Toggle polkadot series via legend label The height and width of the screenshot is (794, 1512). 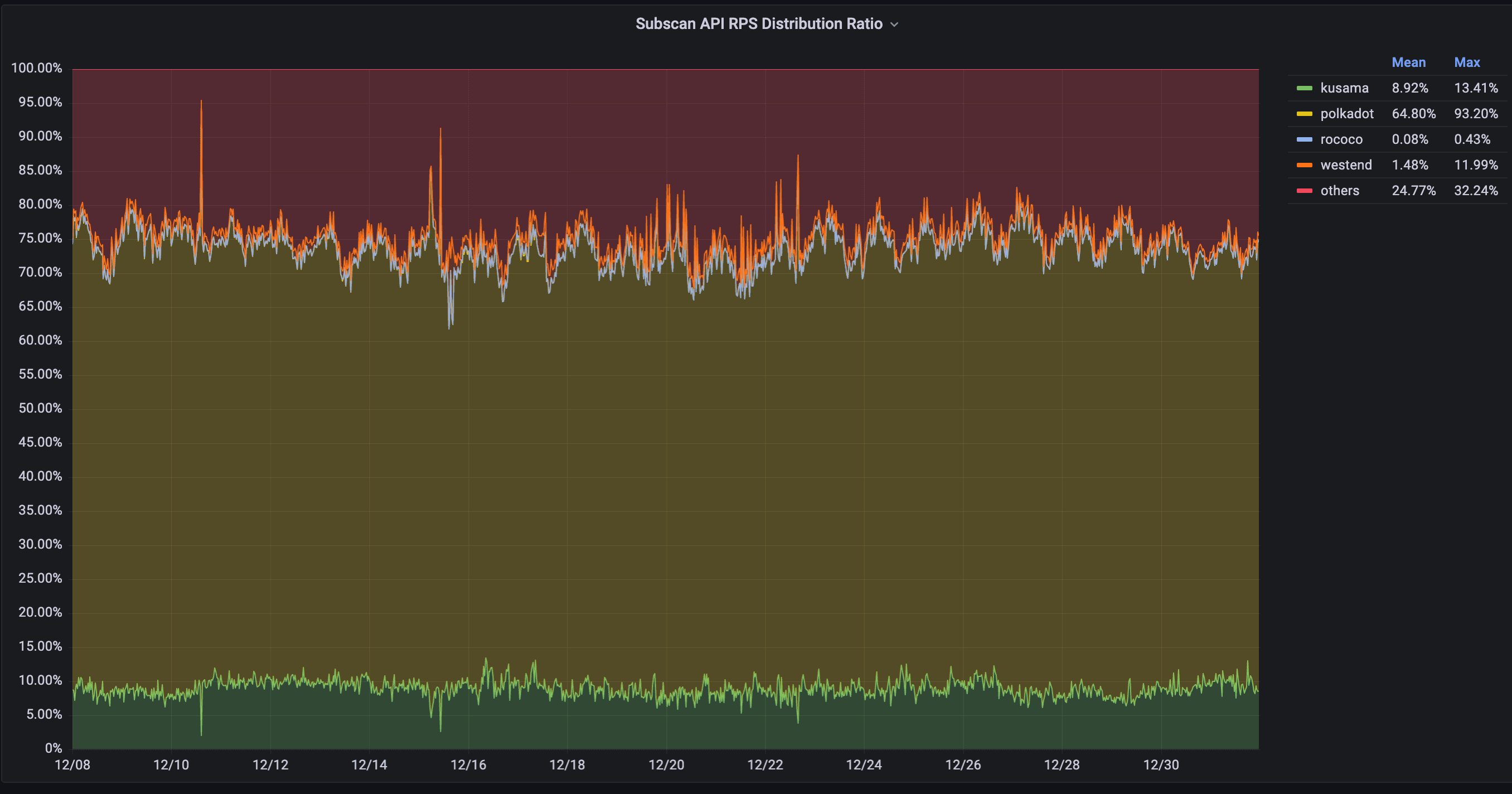point(1346,114)
